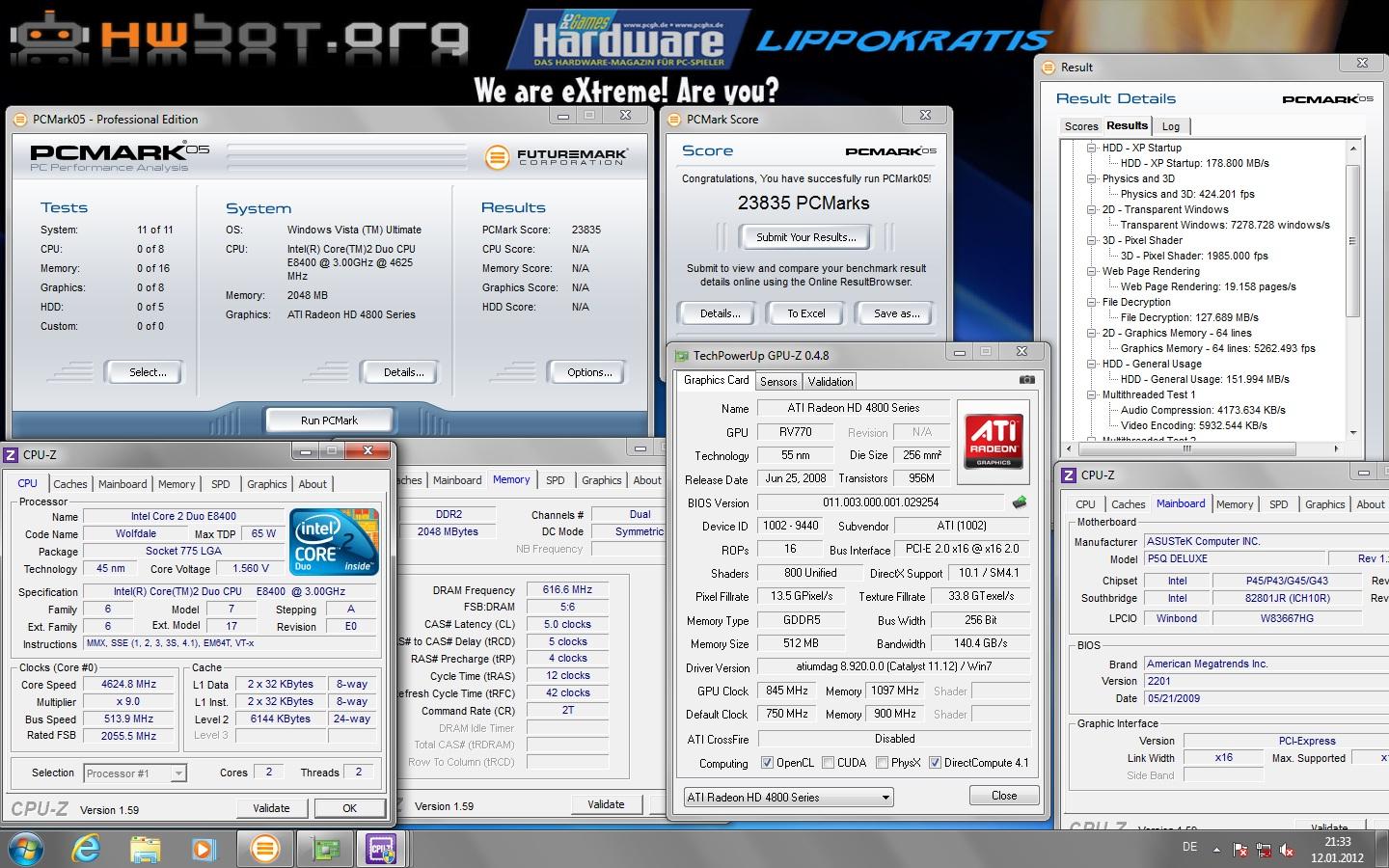Image resolution: width=1389 pixels, height=868 pixels.
Task: Collapse 2D - Transparent Windows node
Action: pos(1092,209)
